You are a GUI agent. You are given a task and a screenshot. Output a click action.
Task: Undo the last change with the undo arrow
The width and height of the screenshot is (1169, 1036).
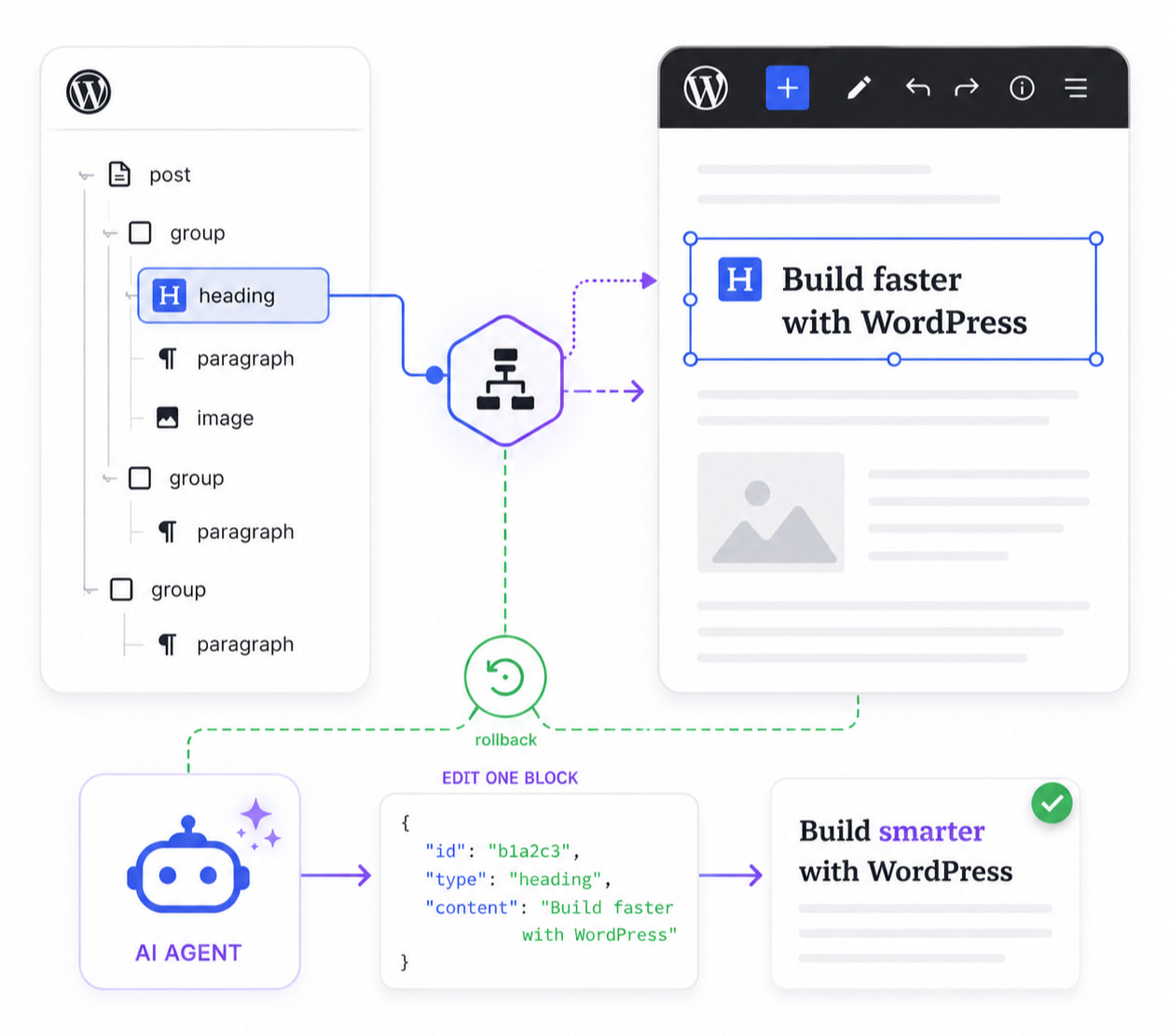pyautogui.click(x=917, y=88)
